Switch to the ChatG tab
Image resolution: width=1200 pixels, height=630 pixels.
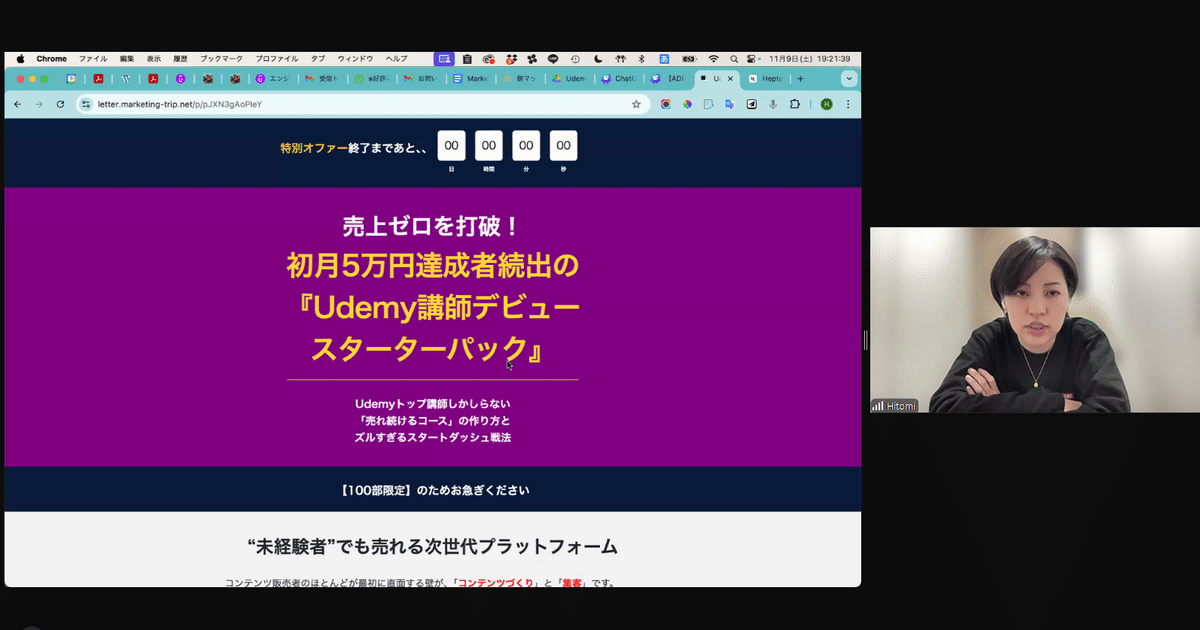click(x=618, y=79)
